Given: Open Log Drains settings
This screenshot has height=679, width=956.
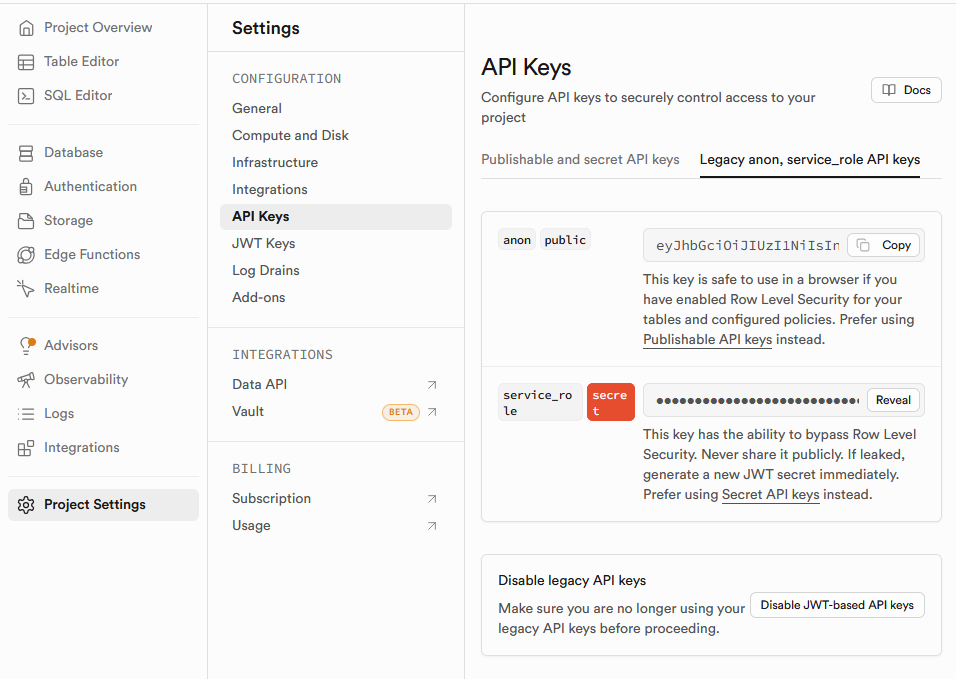Looking at the screenshot, I should [266, 271].
